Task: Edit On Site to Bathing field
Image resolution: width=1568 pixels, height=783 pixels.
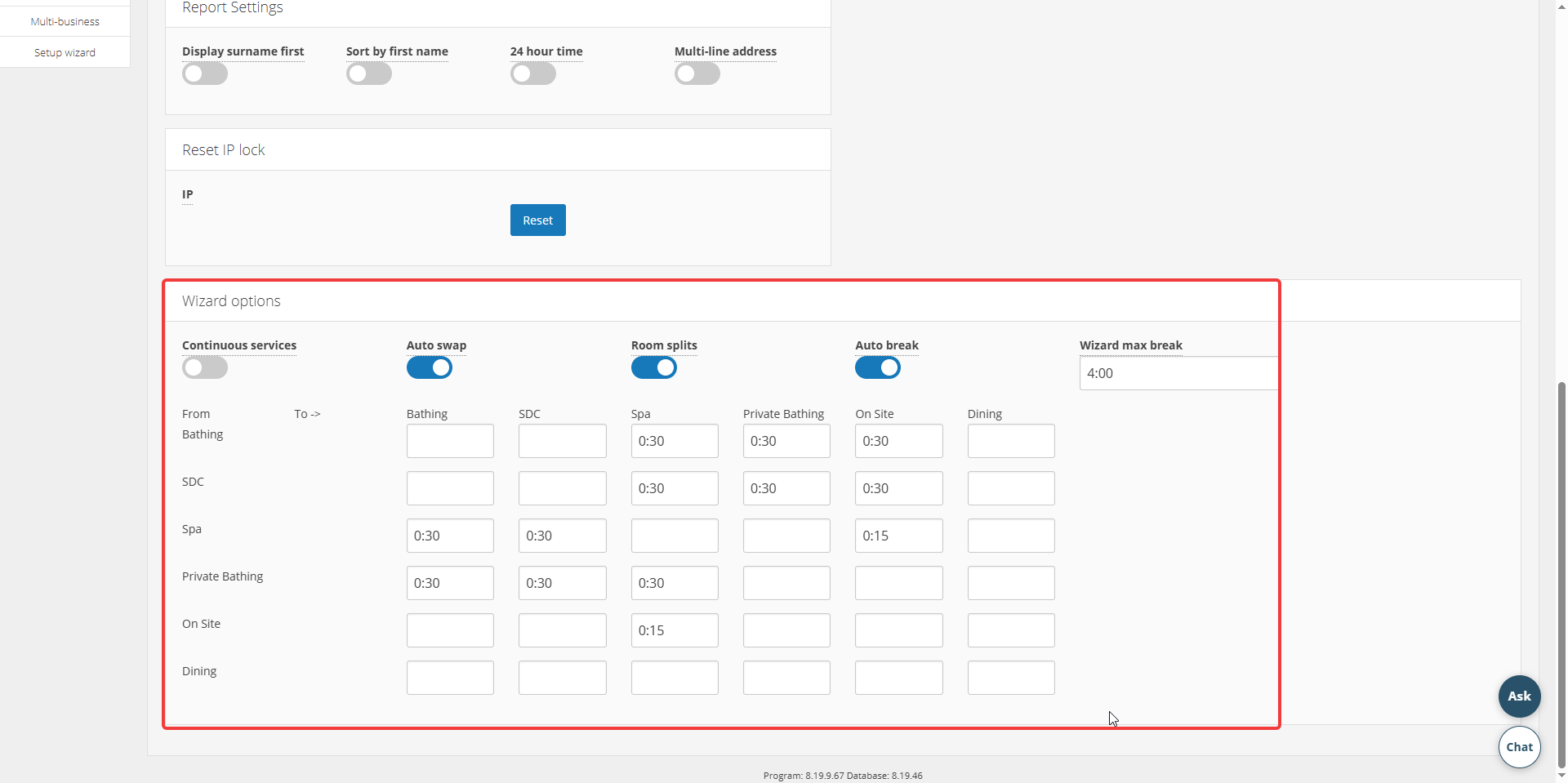Action: (450, 630)
